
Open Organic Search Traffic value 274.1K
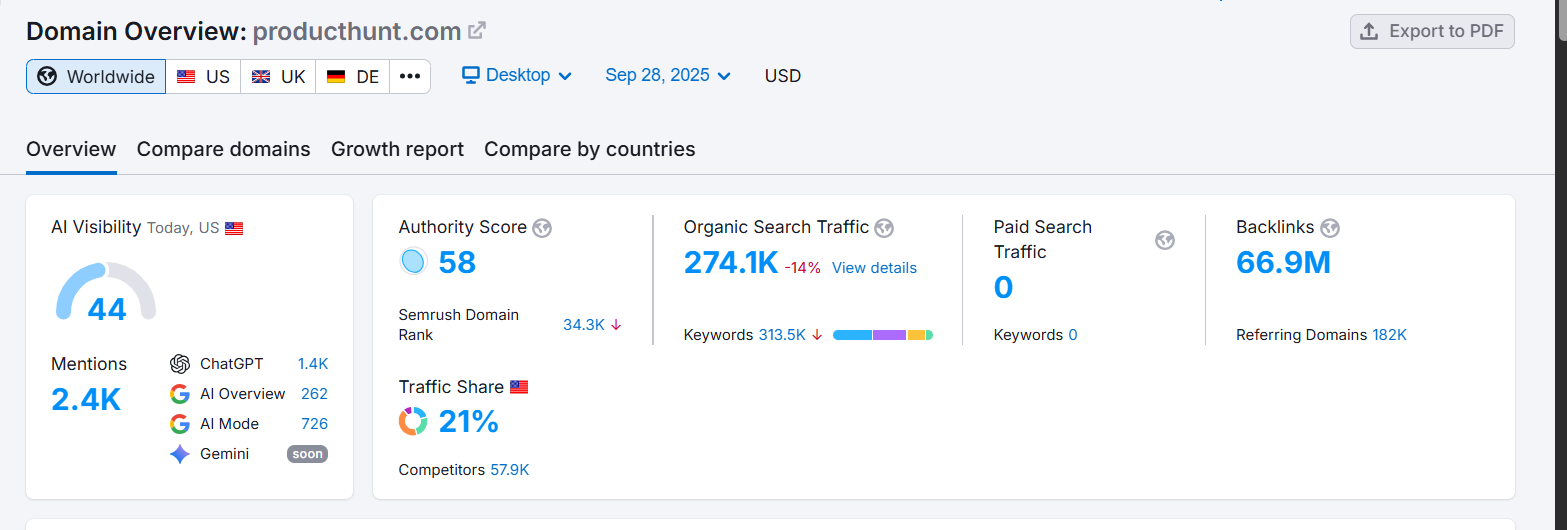[x=731, y=262]
